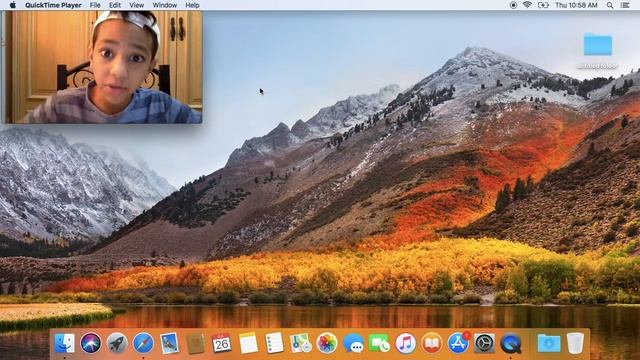Open Launchpad rocket icon in Dock

(x=117, y=343)
